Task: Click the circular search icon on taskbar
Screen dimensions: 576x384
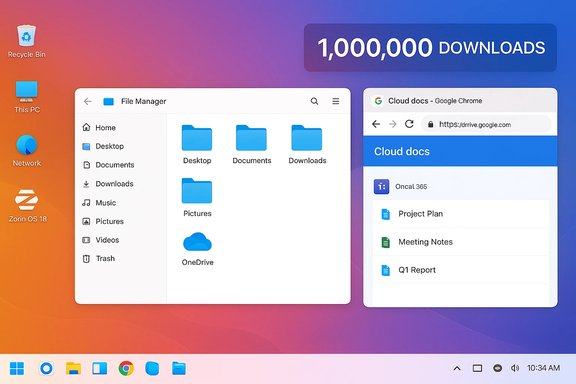Action: [x=46, y=368]
